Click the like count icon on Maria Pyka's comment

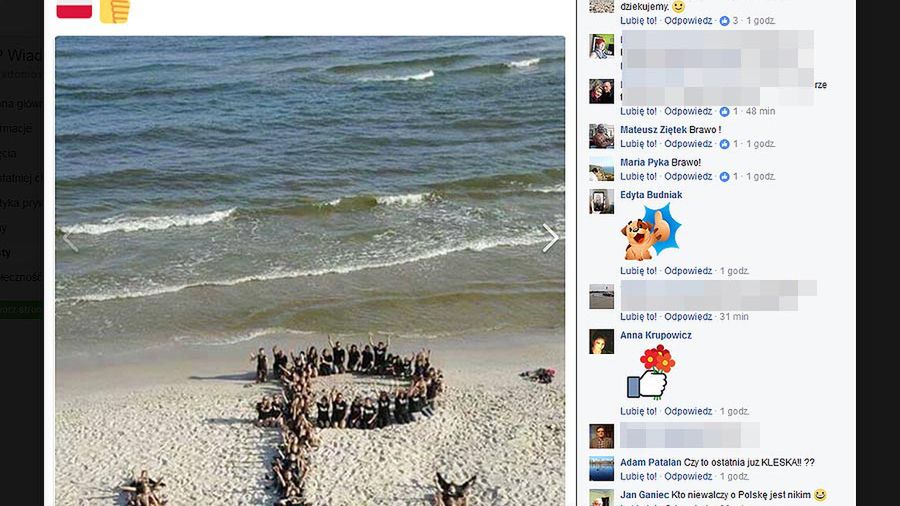click(x=724, y=177)
